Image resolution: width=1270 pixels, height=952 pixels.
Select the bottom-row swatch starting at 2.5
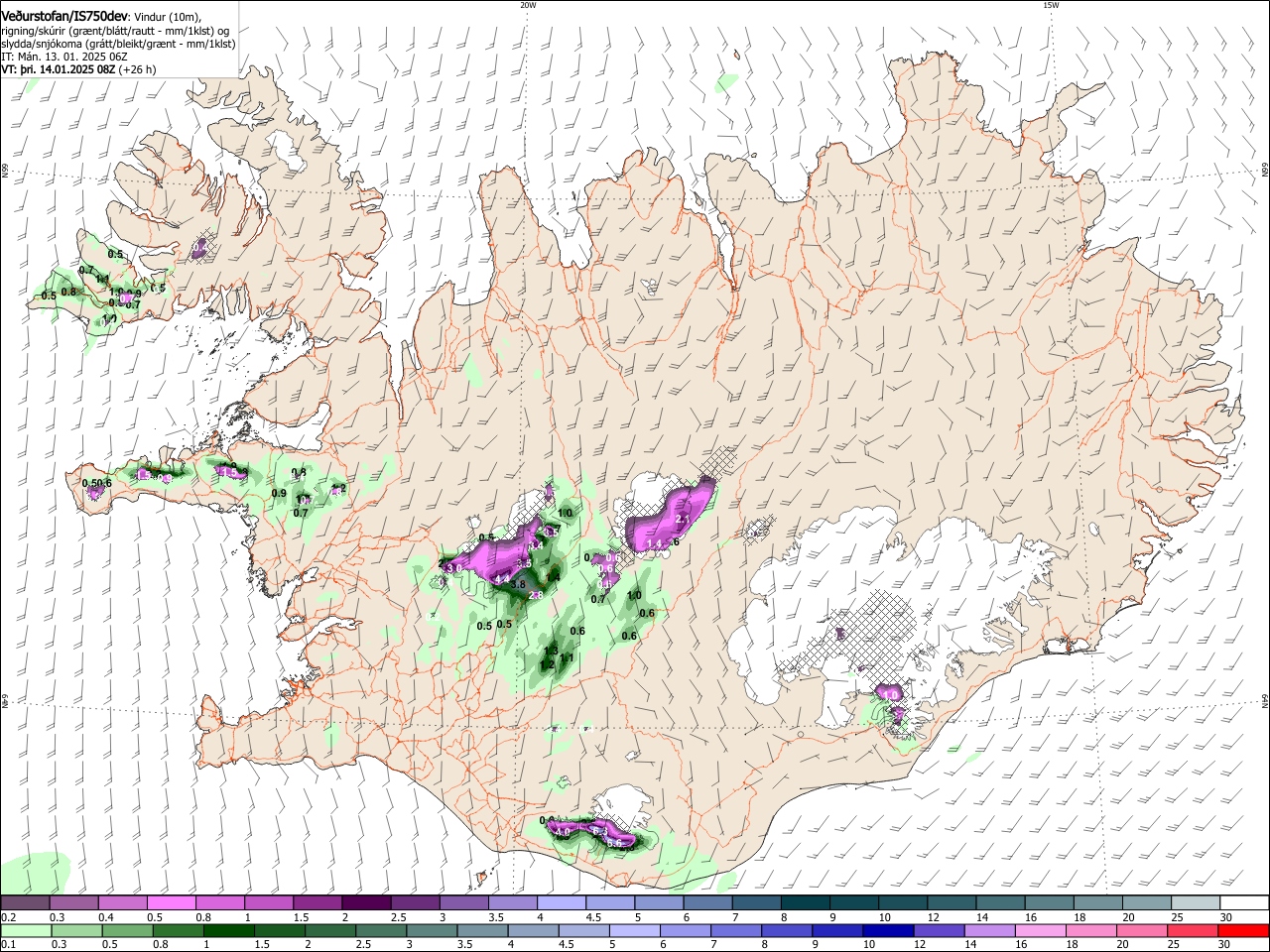(381, 930)
